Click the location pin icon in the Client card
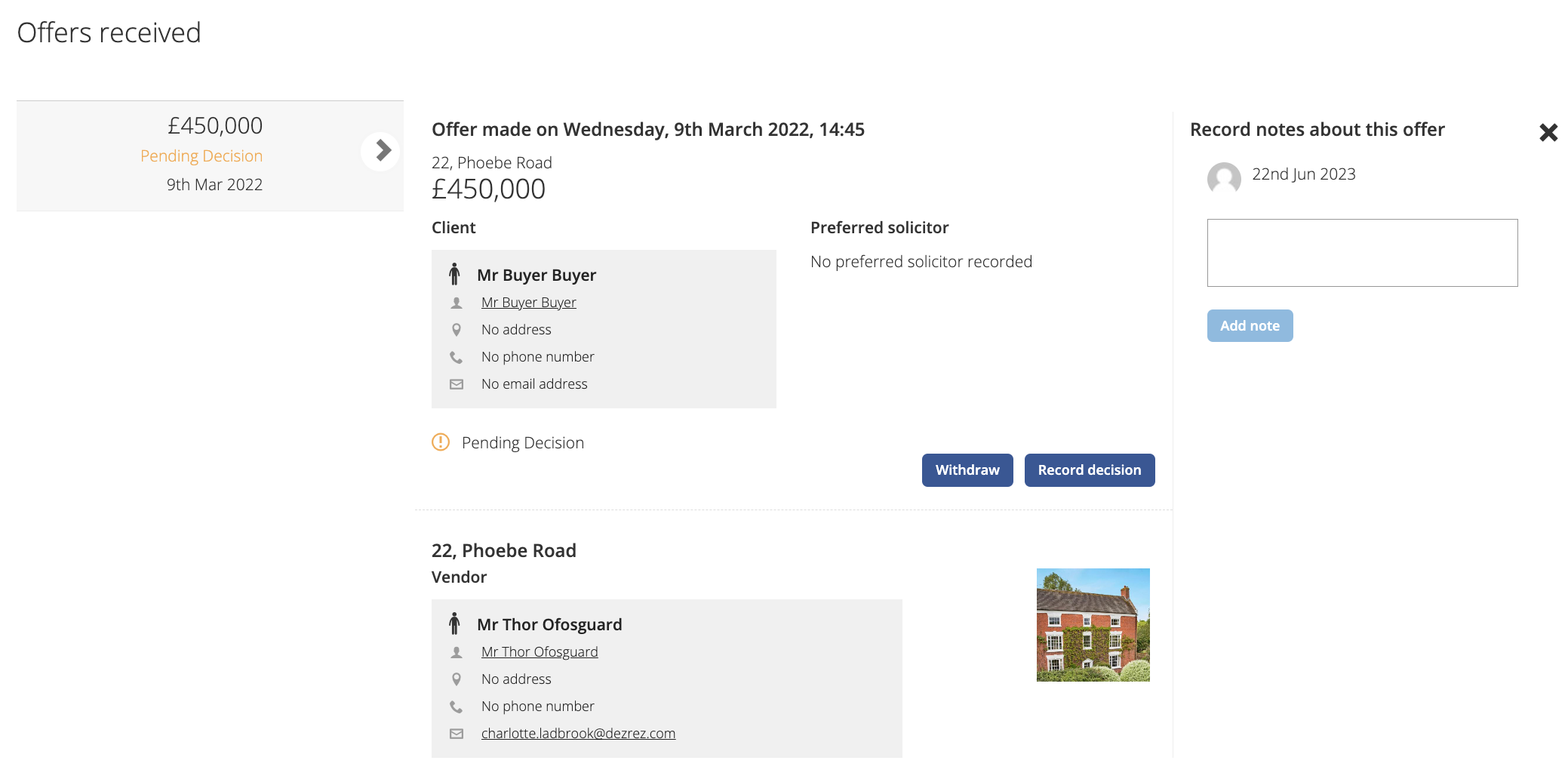Screen dimensions: 1568x782 coord(457,330)
